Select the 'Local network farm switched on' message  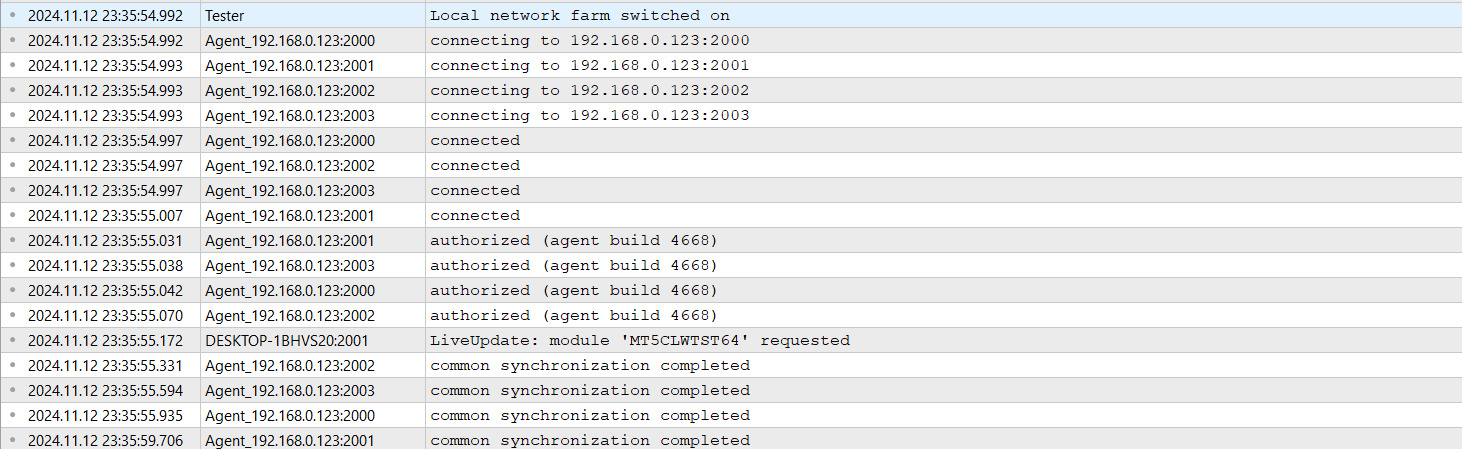click(580, 15)
